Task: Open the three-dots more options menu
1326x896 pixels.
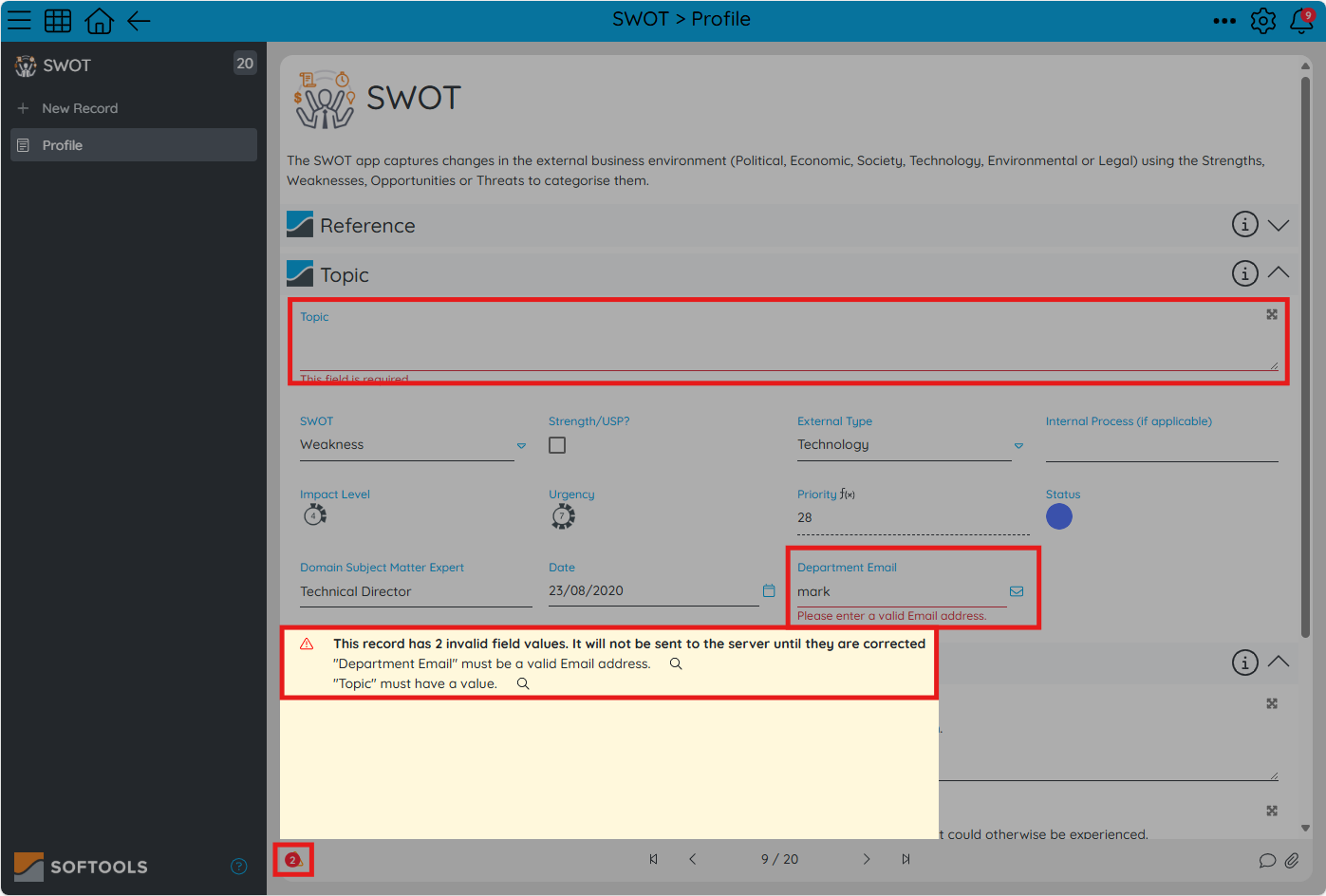Action: coord(1224,21)
